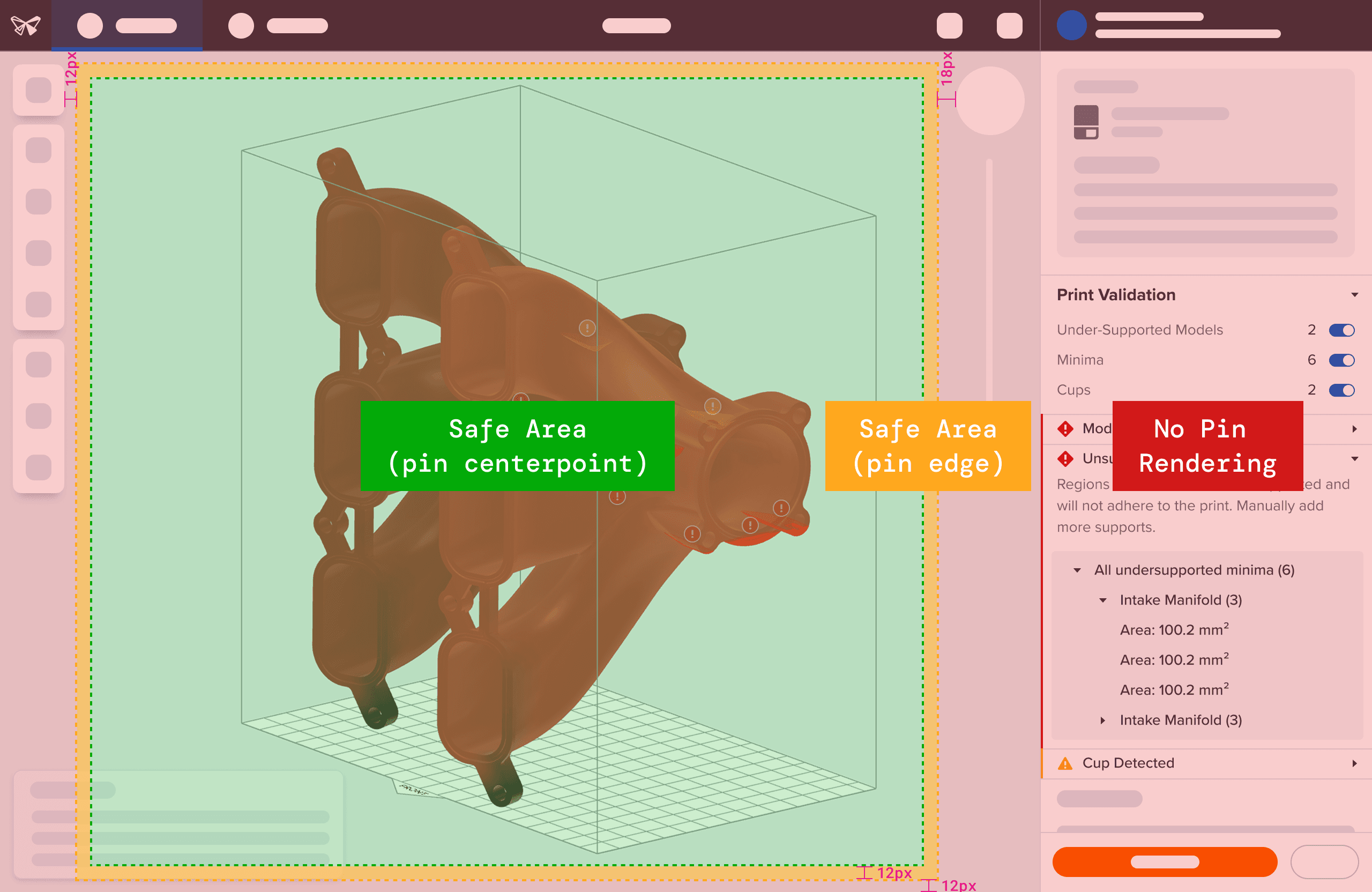
Task: Switch off the Cups toggle
Action: click(x=1341, y=390)
